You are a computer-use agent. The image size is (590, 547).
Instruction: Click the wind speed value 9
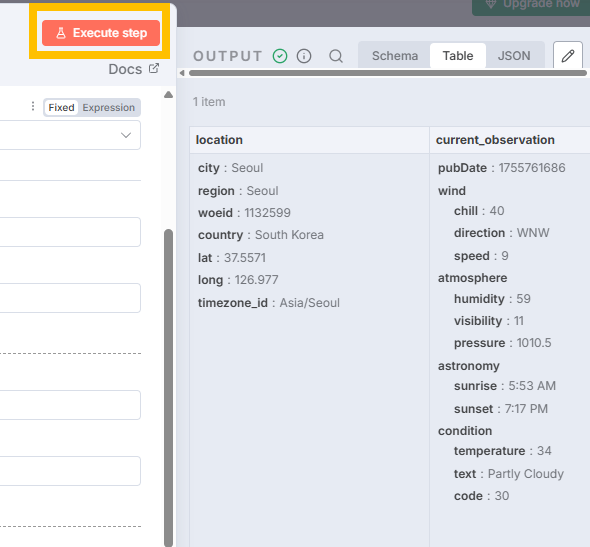tap(505, 256)
